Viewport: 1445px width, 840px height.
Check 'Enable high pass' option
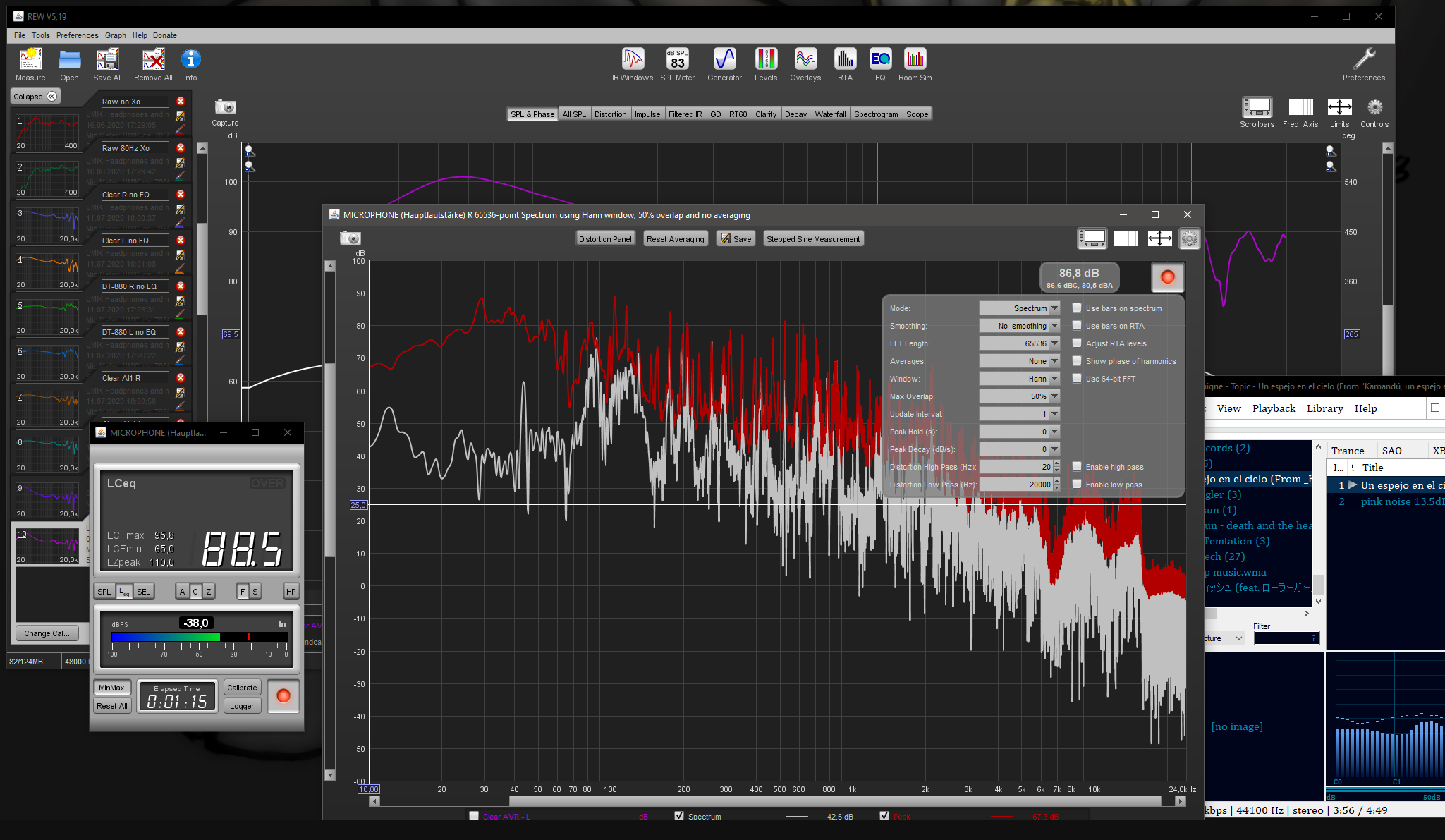coord(1077,466)
